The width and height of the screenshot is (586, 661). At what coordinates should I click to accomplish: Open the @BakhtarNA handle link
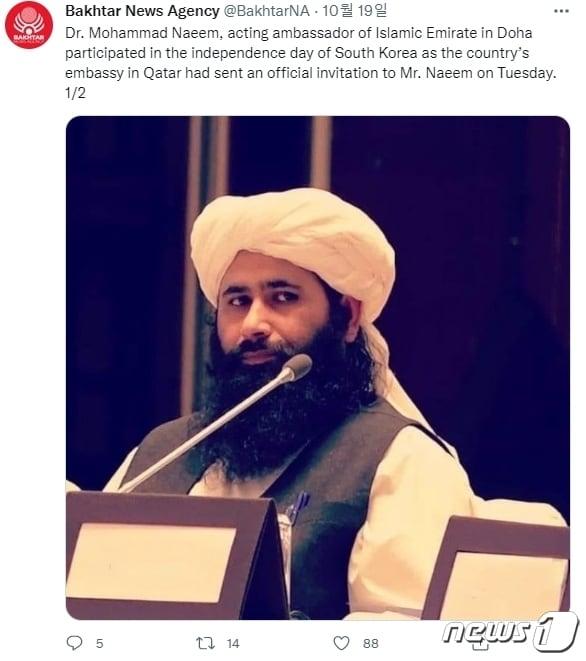(x=266, y=11)
